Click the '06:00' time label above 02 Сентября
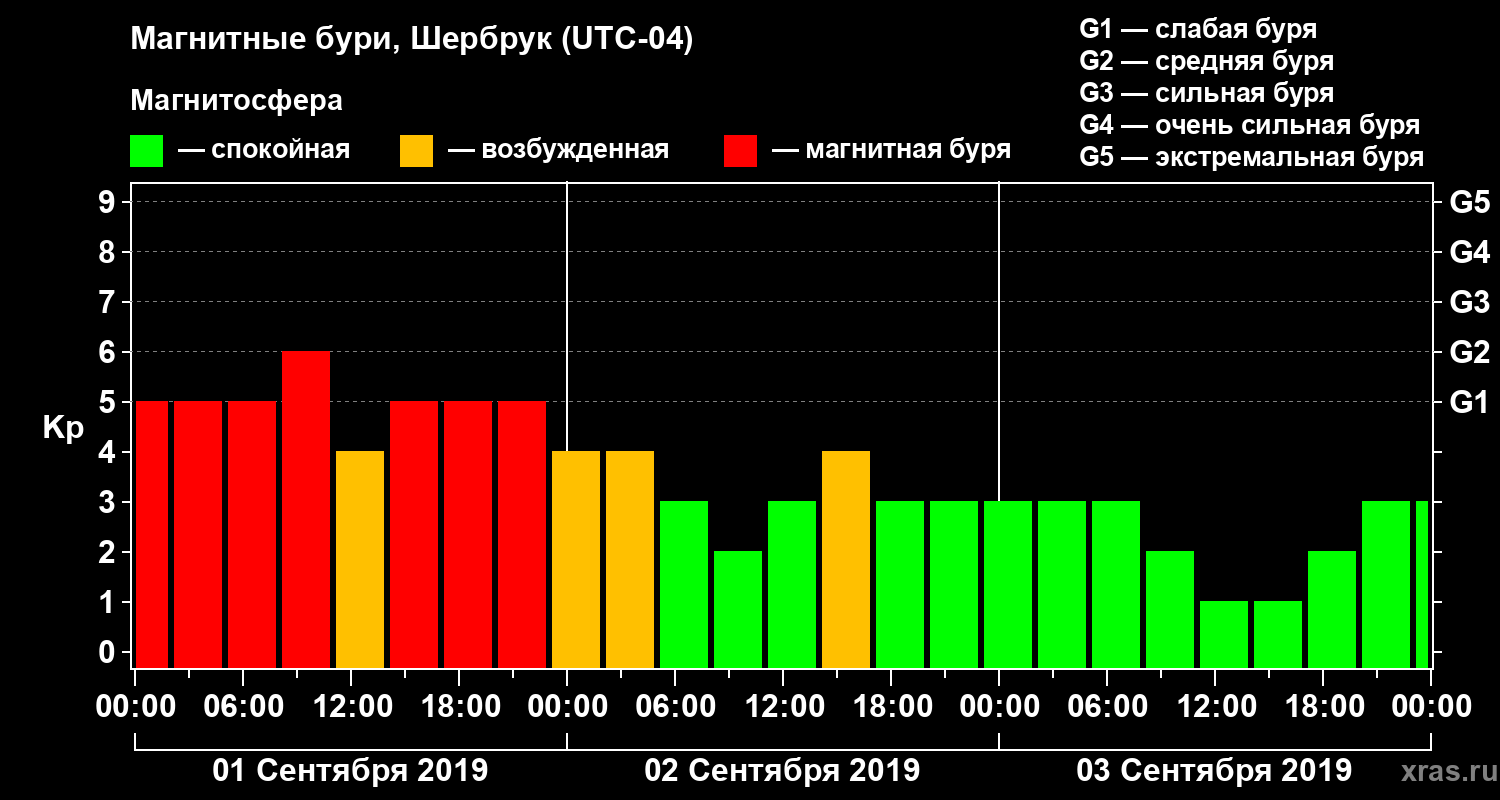Image resolution: width=1500 pixels, height=800 pixels. click(675, 706)
